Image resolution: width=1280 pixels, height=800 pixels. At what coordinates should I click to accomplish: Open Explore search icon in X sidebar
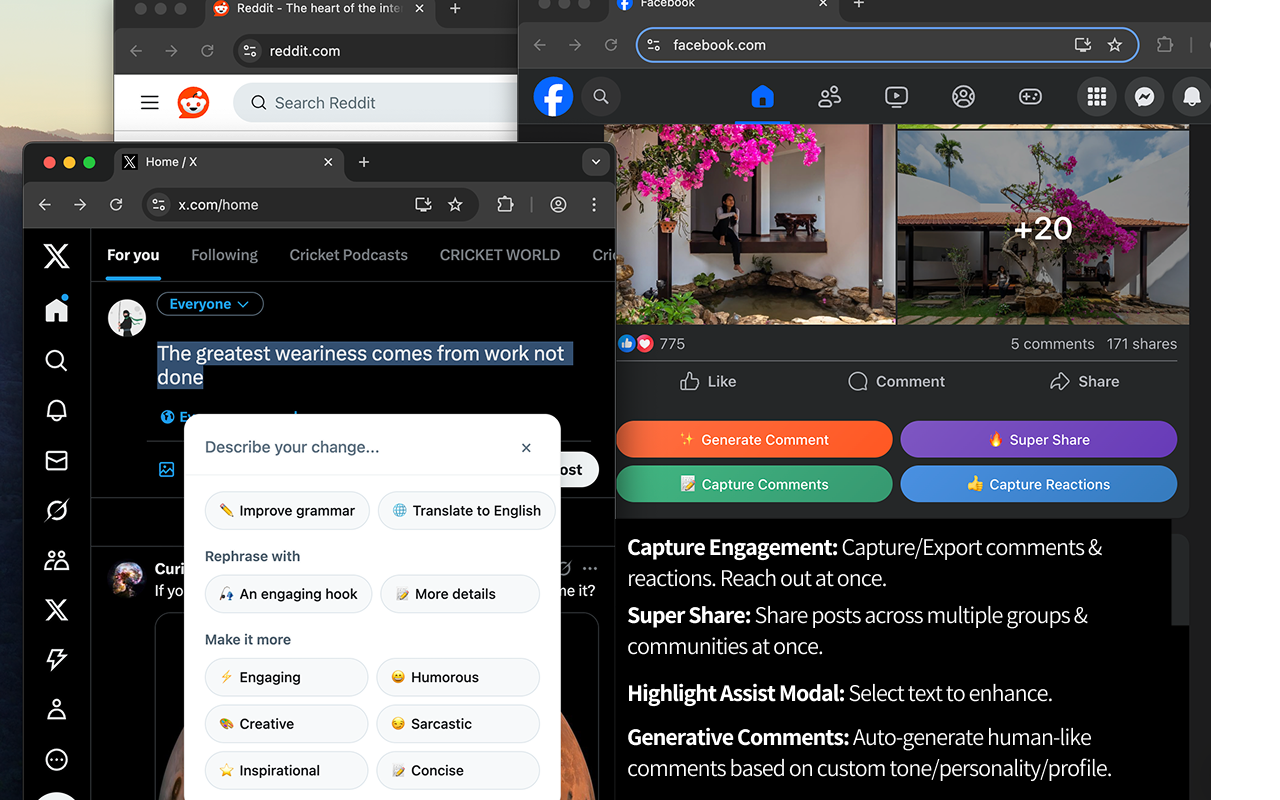coord(57,361)
